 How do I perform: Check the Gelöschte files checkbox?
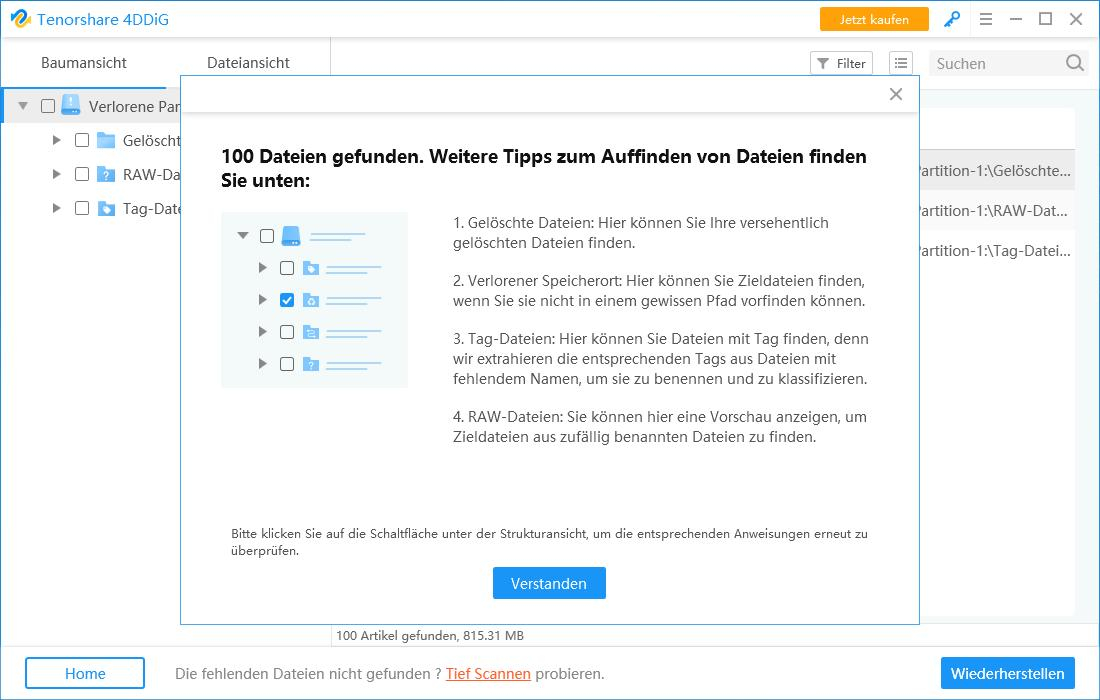click(x=83, y=140)
